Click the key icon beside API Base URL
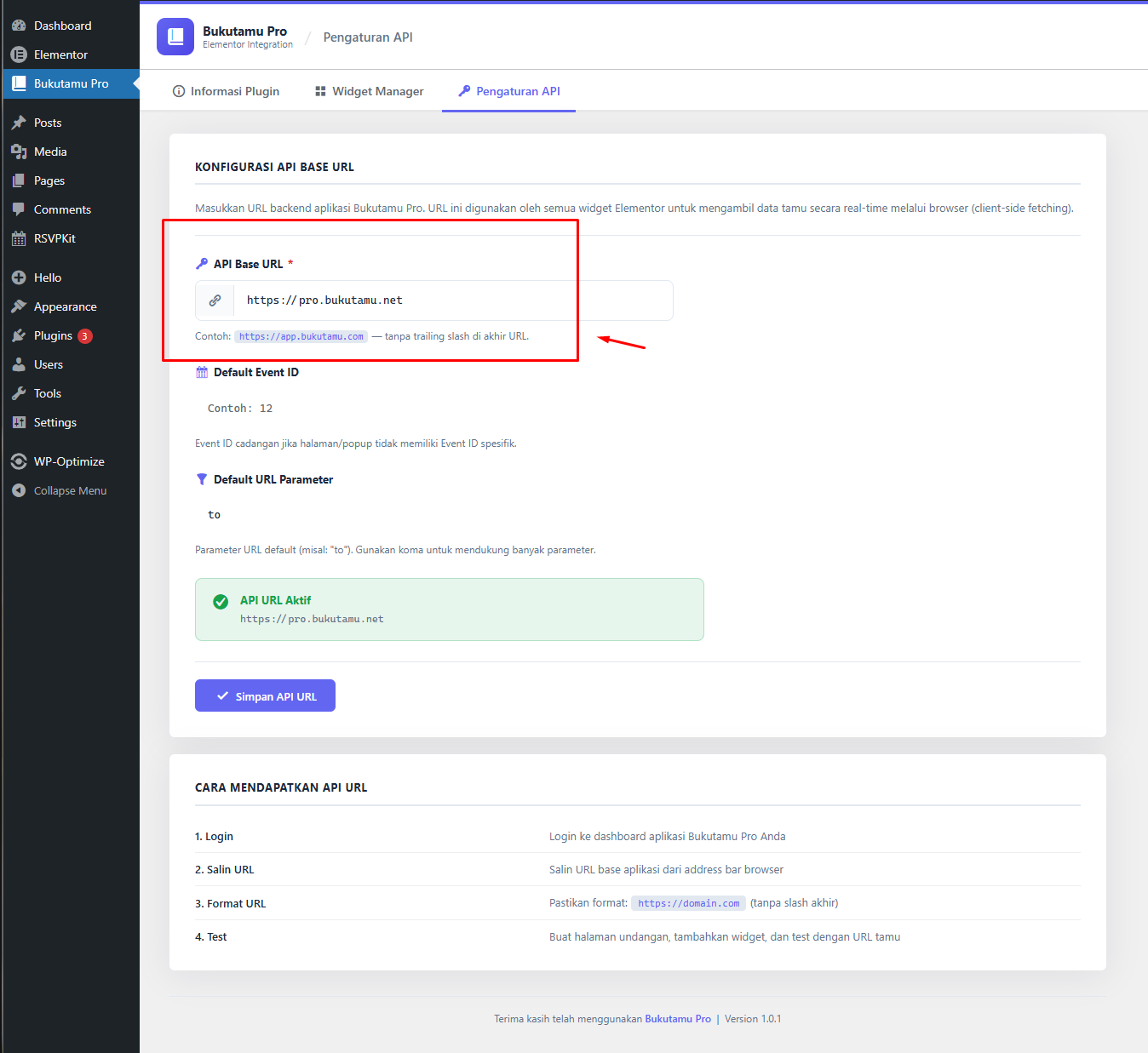This screenshot has width=1148, height=1053. coord(202,263)
